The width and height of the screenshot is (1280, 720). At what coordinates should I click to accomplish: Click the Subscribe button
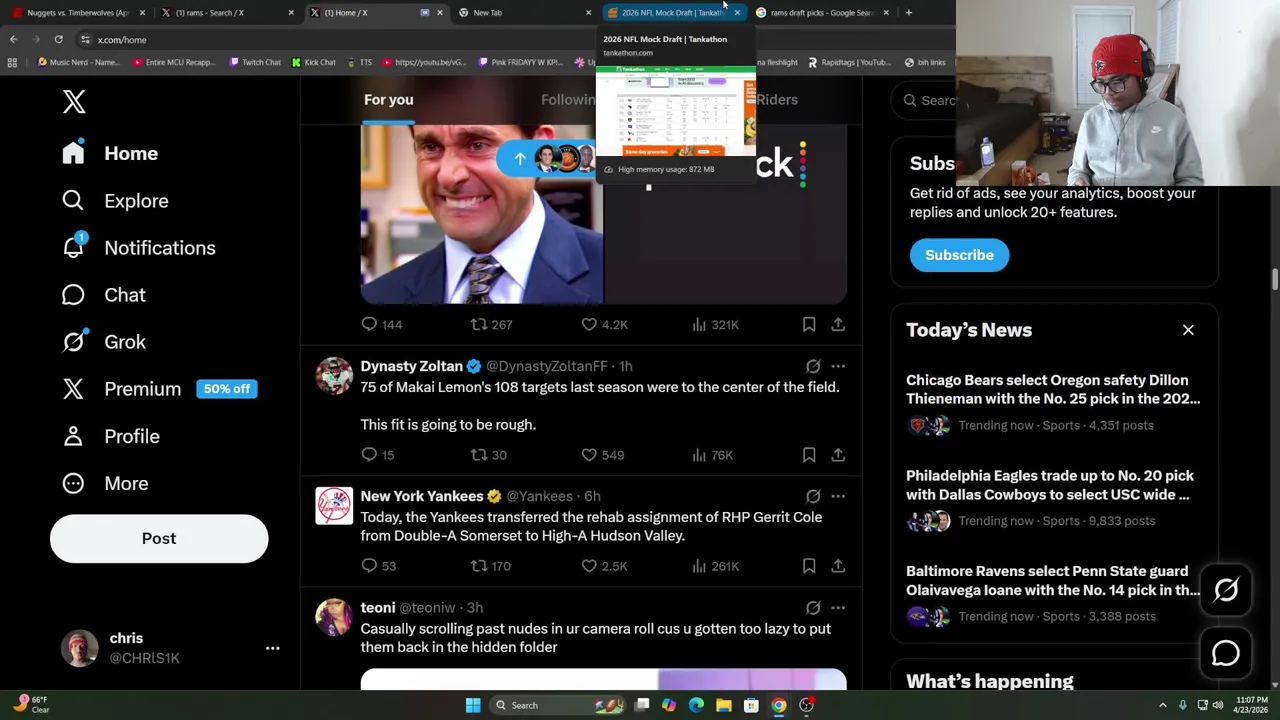(x=959, y=255)
